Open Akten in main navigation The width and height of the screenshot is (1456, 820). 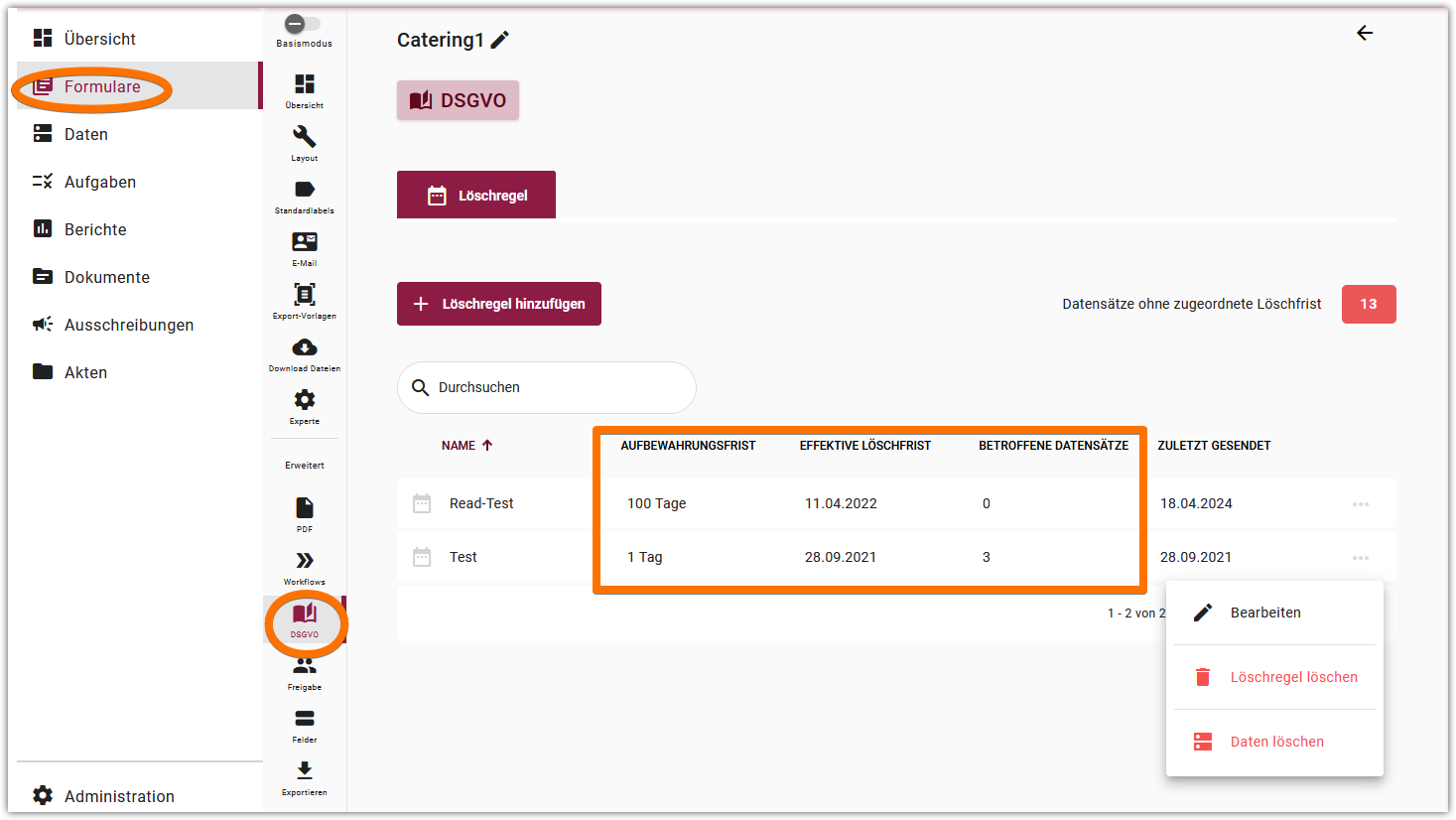(x=138, y=372)
